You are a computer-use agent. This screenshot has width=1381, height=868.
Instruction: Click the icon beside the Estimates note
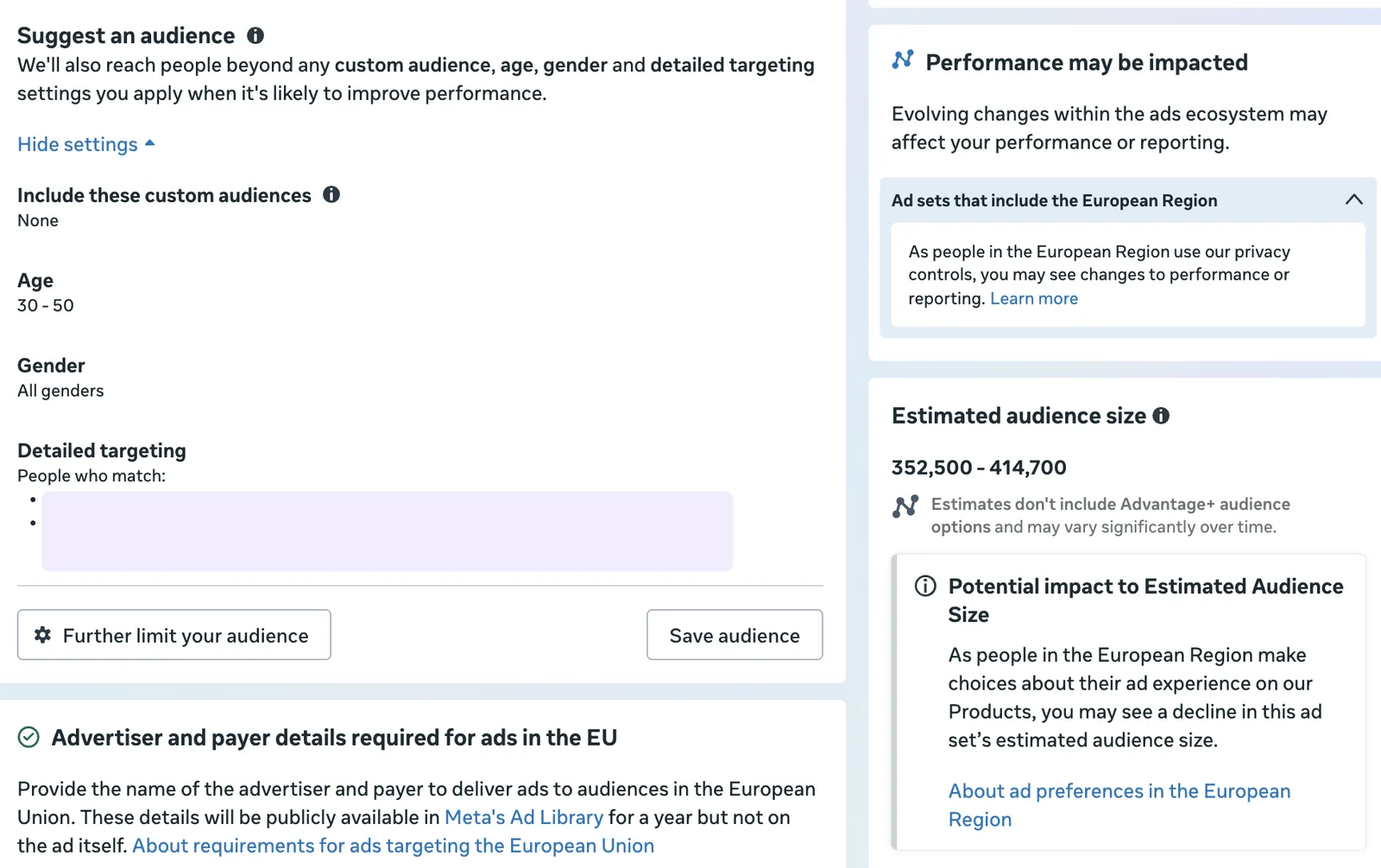coord(905,506)
